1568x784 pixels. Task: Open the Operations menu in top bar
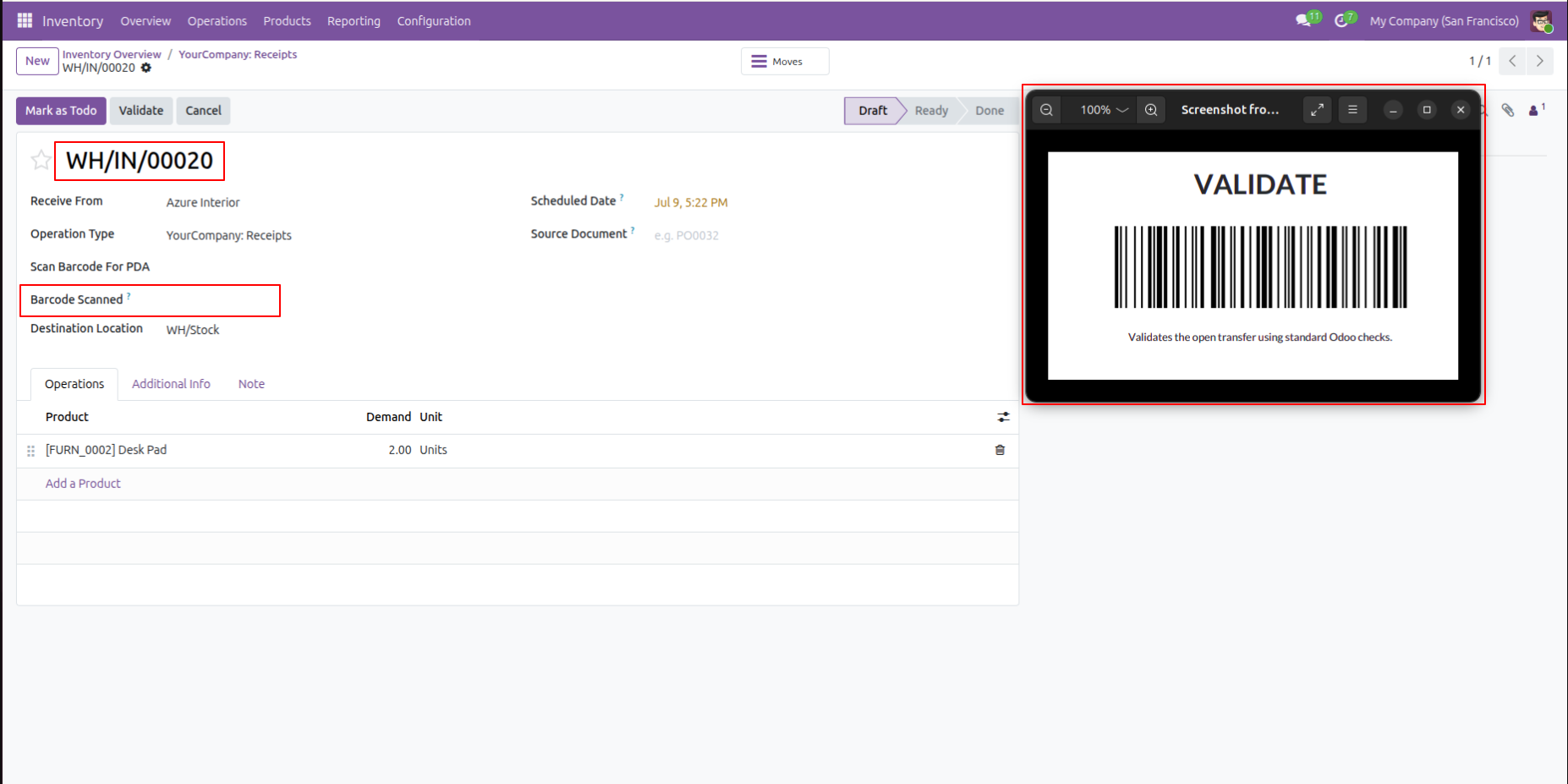click(217, 21)
